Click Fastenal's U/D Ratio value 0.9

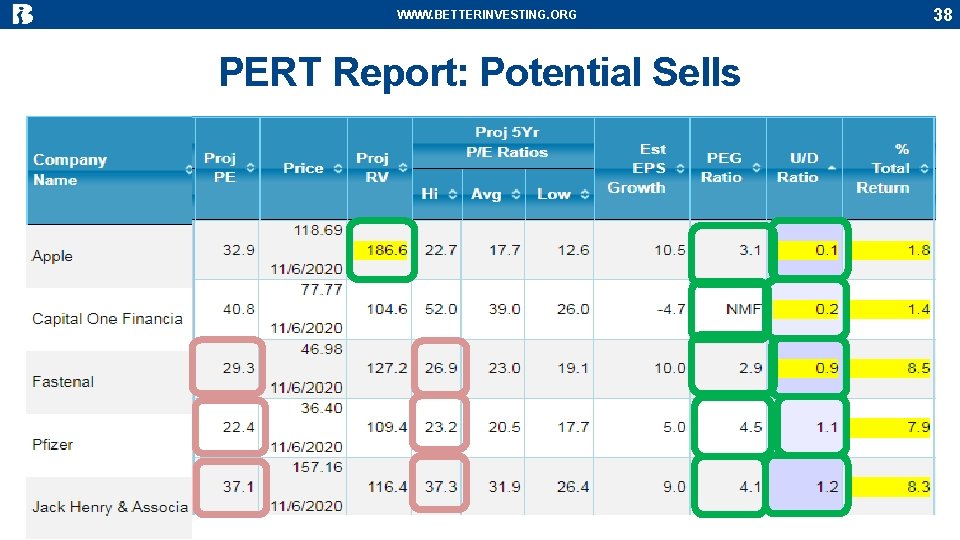827,368
